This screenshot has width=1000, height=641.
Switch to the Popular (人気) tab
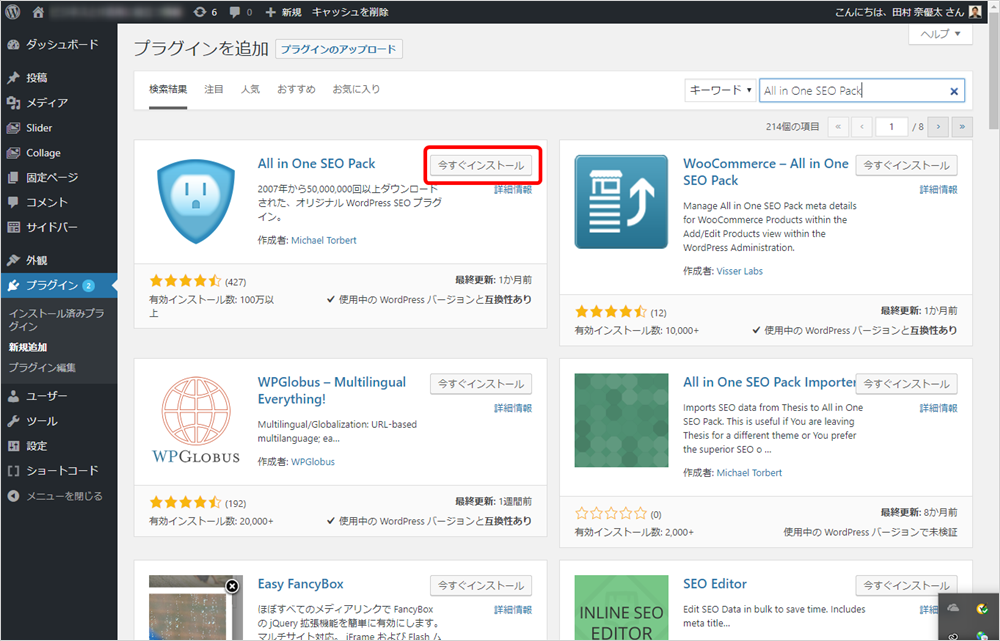coord(250,89)
